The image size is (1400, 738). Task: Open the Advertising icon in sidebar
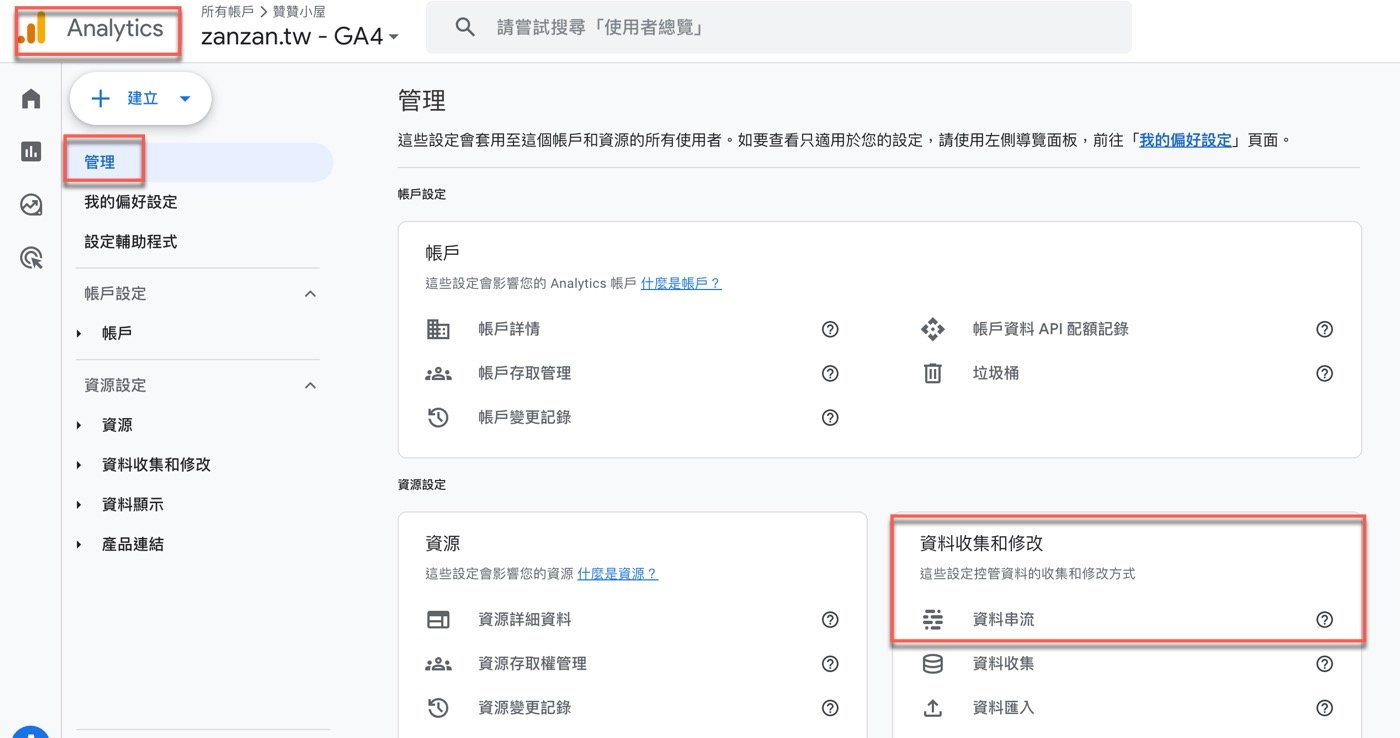click(x=31, y=258)
